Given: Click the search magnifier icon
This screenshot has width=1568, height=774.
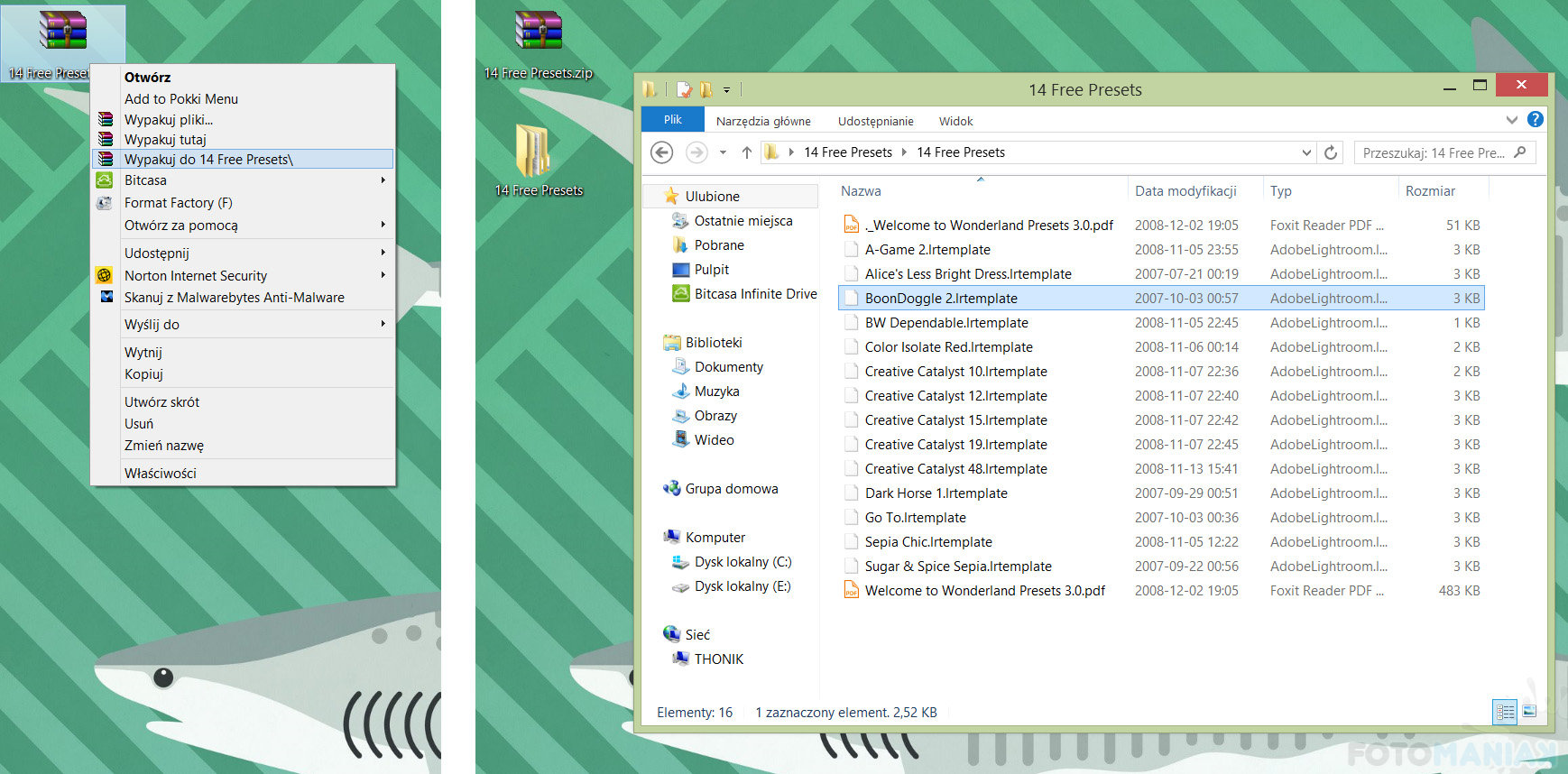Looking at the screenshot, I should click(x=1520, y=152).
